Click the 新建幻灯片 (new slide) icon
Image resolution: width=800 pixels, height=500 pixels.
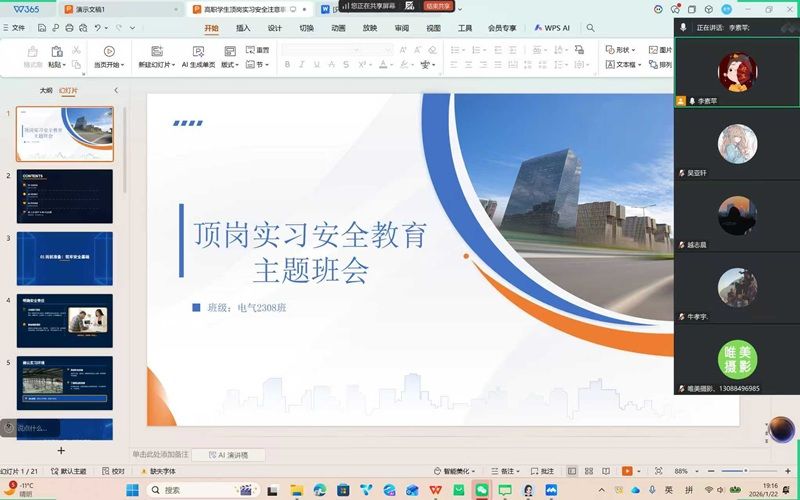point(157,51)
